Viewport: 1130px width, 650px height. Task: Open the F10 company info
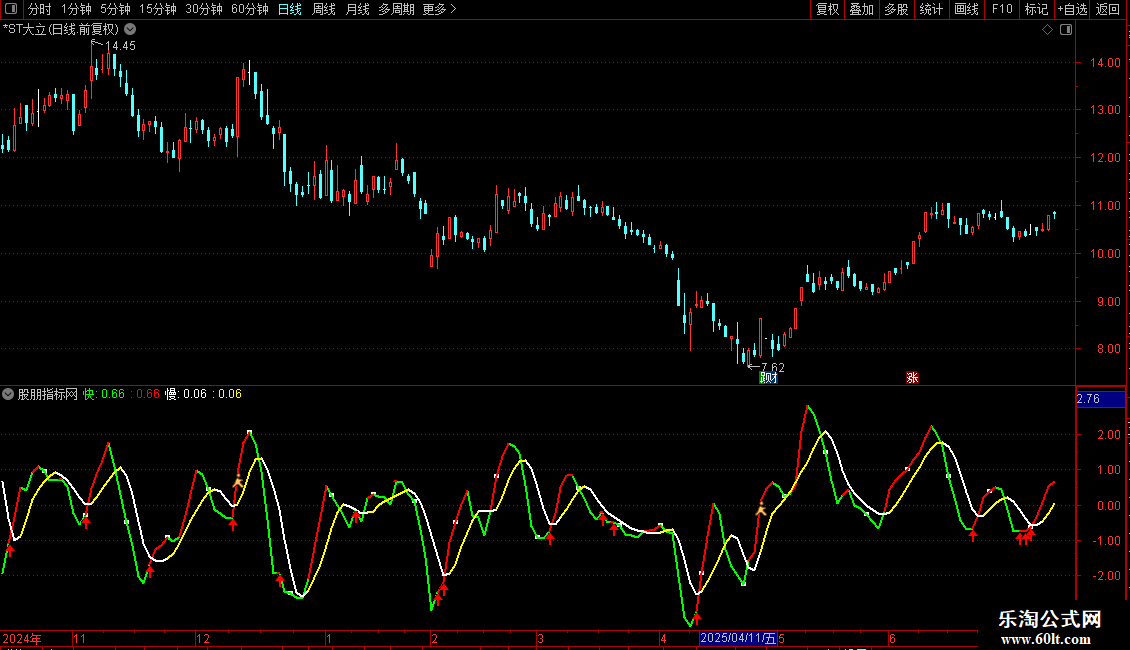pyautogui.click(x=1002, y=9)
